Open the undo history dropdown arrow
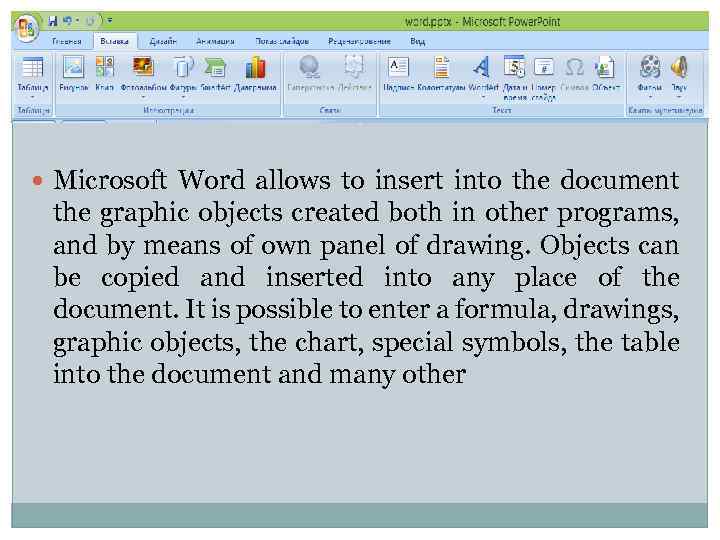The image size is (720, 540). [77, 21]
